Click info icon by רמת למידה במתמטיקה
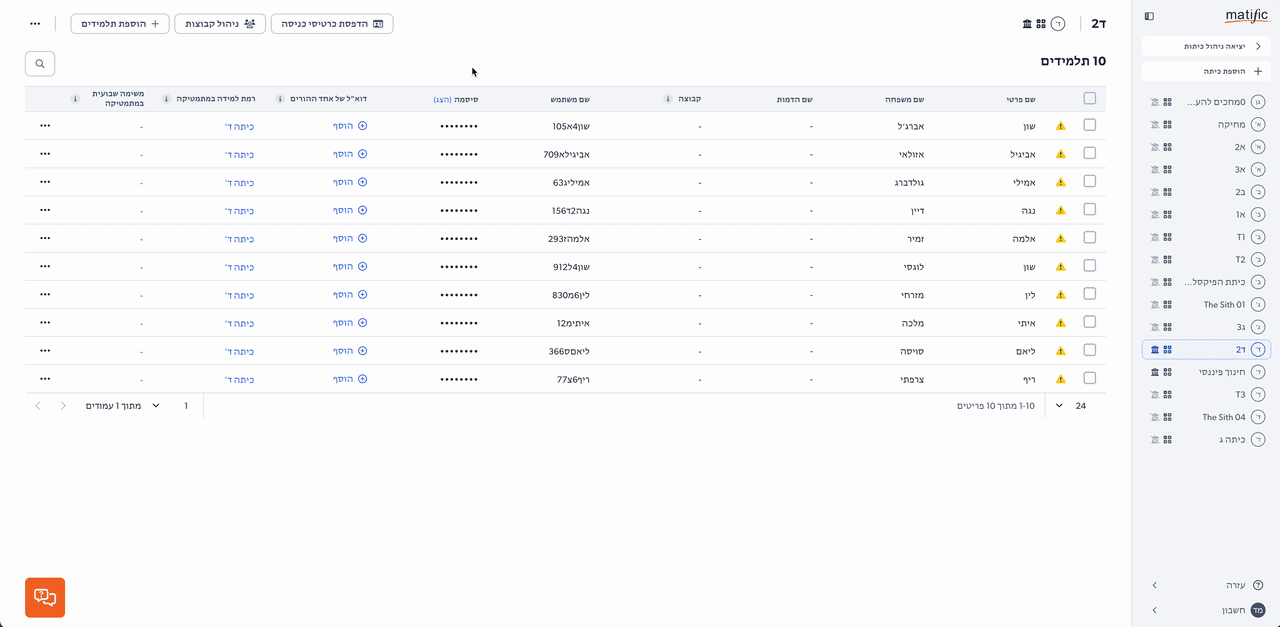The height and width of the screenshot is (627, 1280). point(165,99)
